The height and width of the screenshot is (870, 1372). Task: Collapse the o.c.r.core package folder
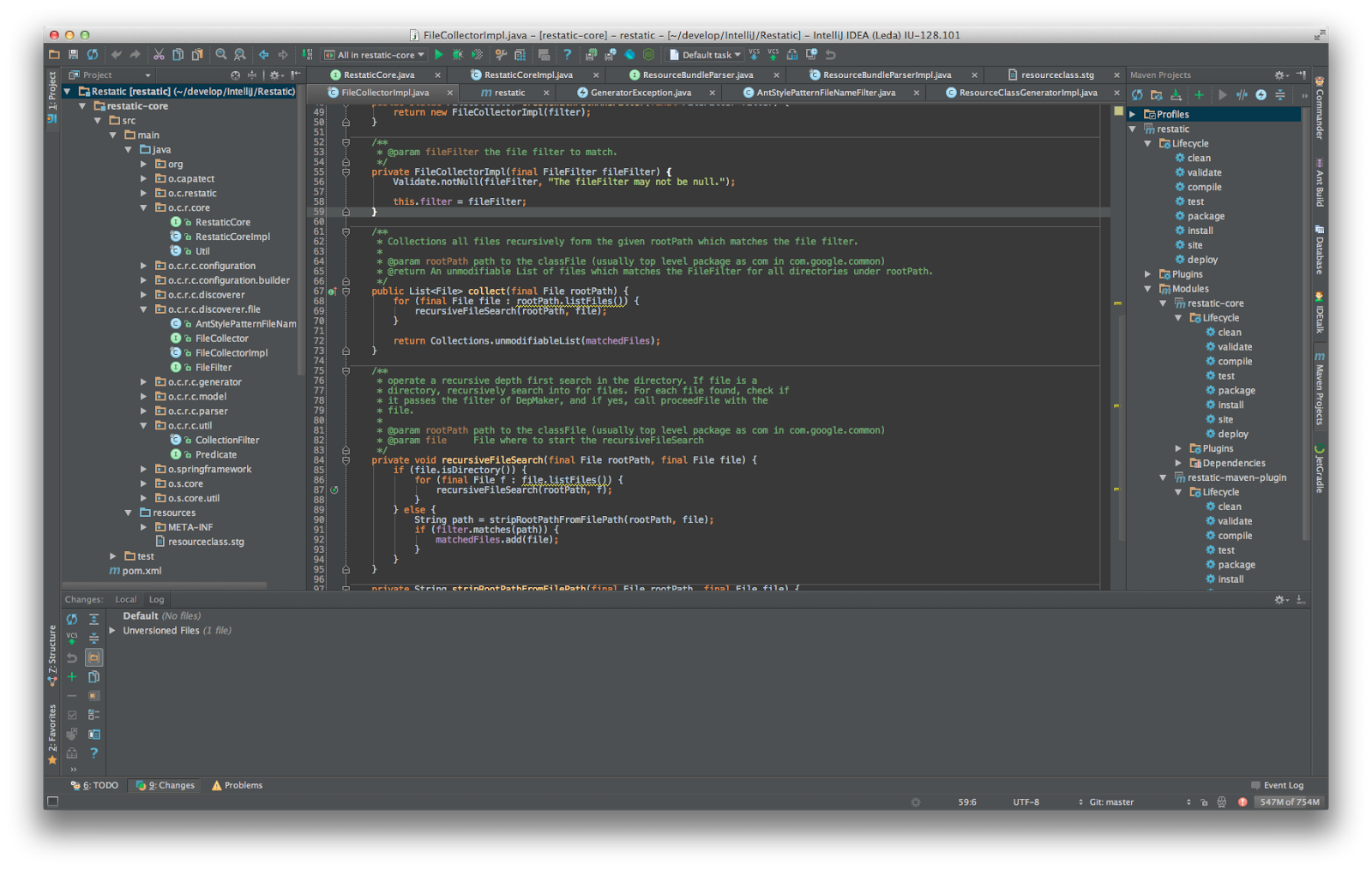pos(144,207)
